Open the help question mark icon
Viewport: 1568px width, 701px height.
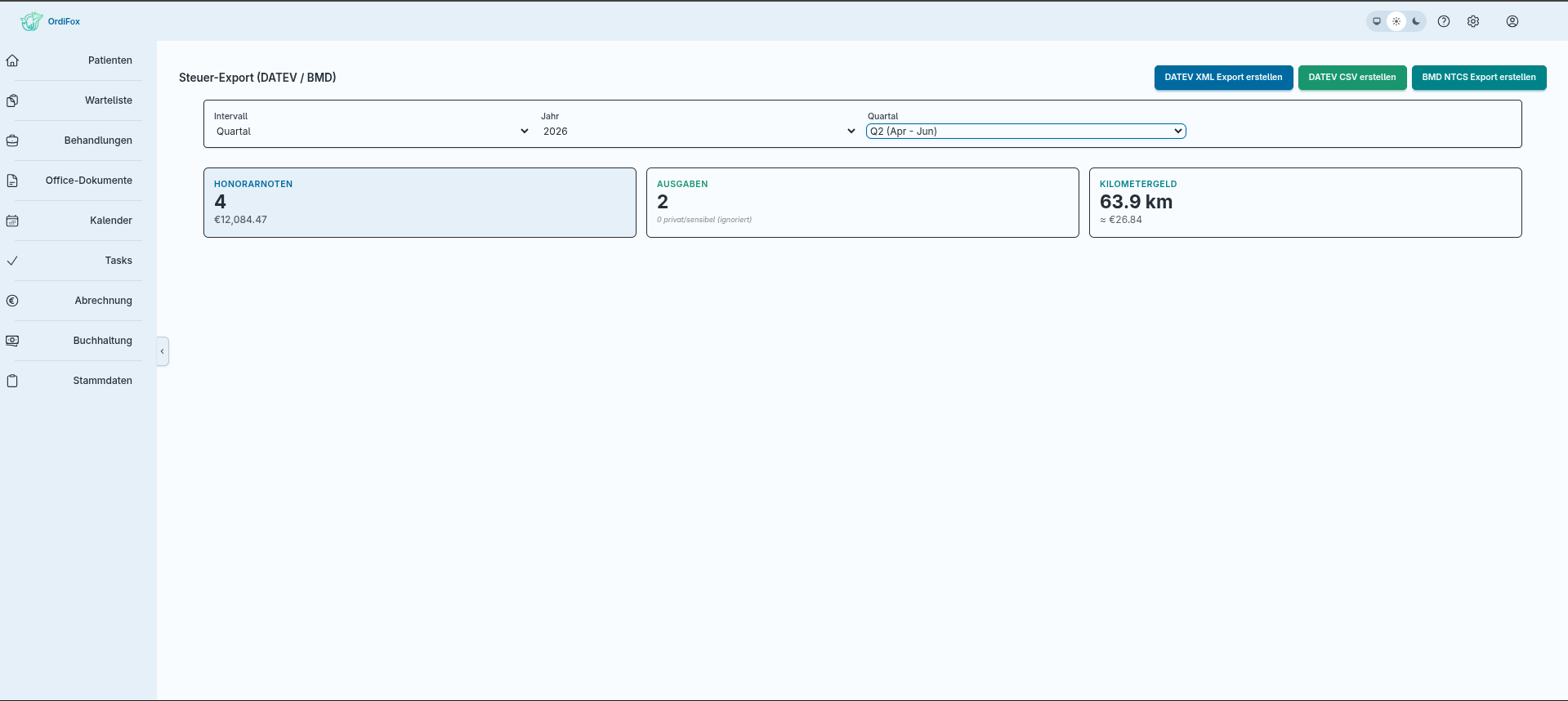click(1444, 21)
